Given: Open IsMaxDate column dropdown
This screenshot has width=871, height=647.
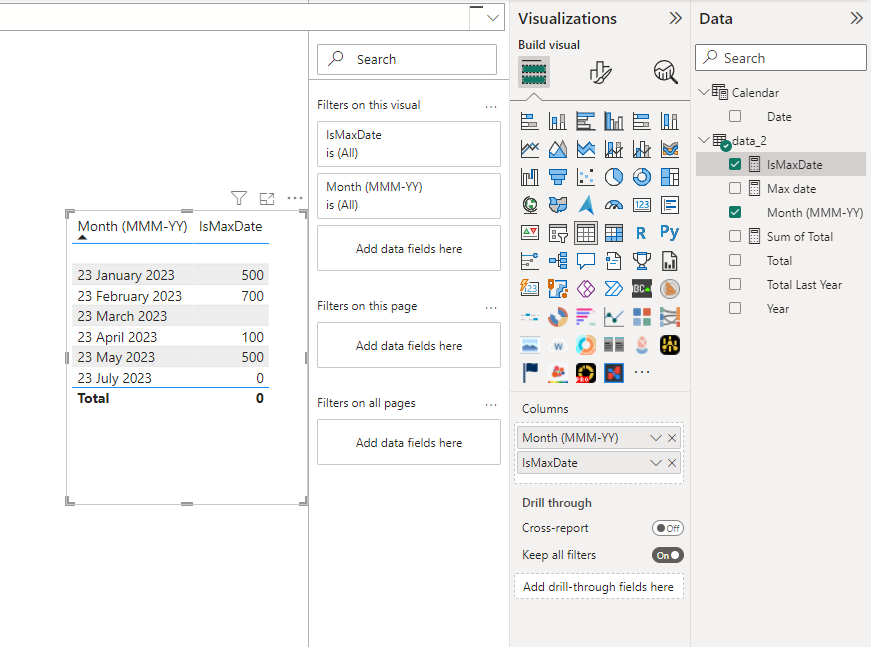Looking at the screenshot, I should tap(655, 463).
